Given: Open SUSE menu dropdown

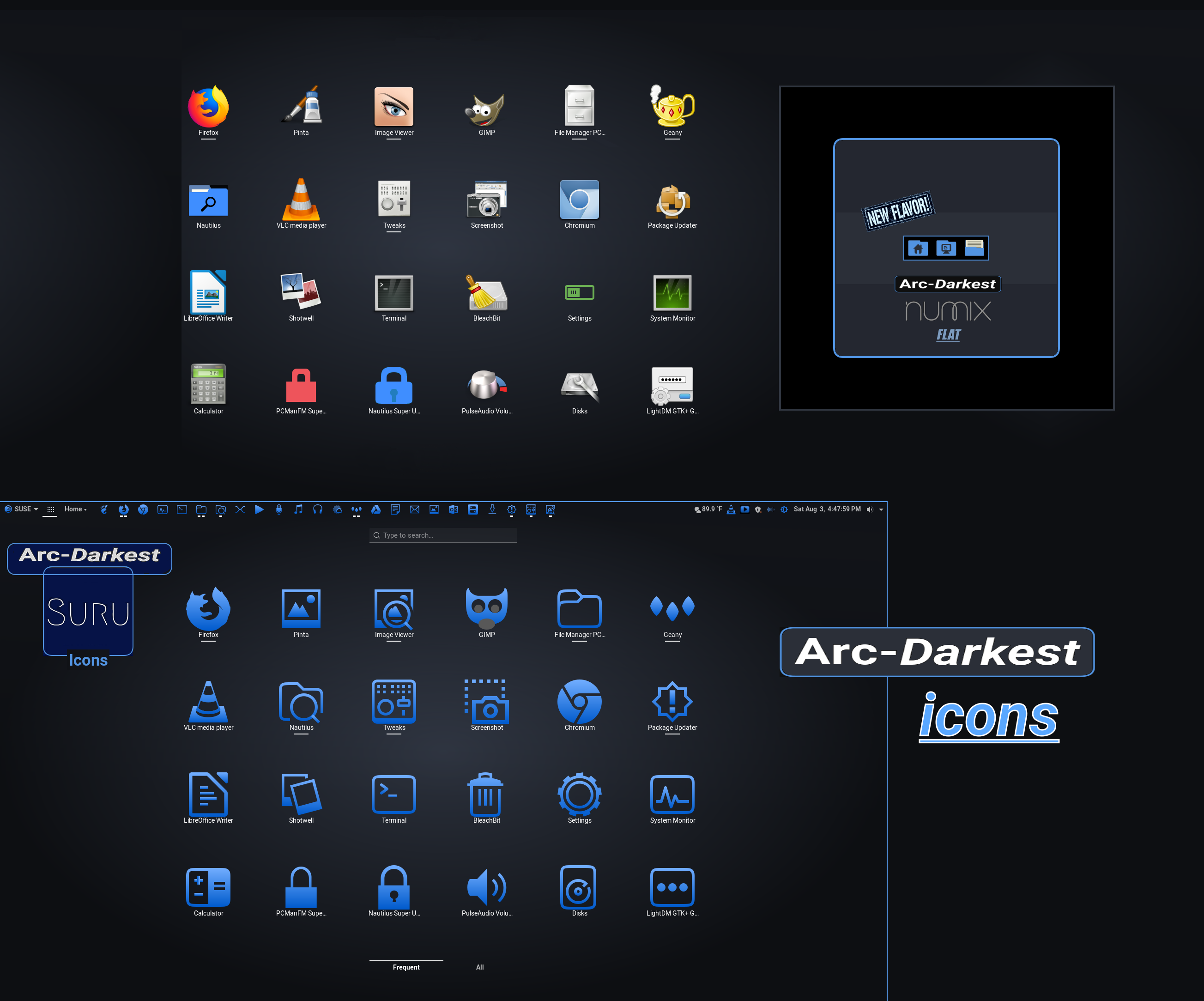Looking at the screenshot, I should point(22,509).
